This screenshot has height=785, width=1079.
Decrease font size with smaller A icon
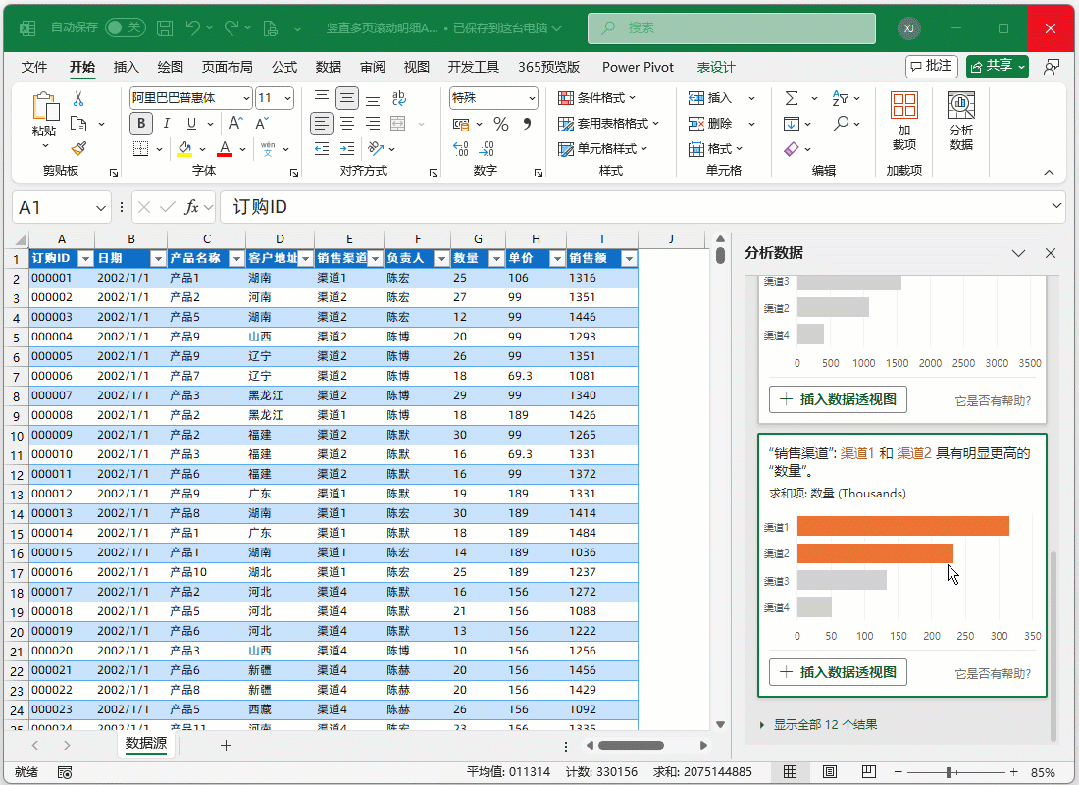pos(261,124)
